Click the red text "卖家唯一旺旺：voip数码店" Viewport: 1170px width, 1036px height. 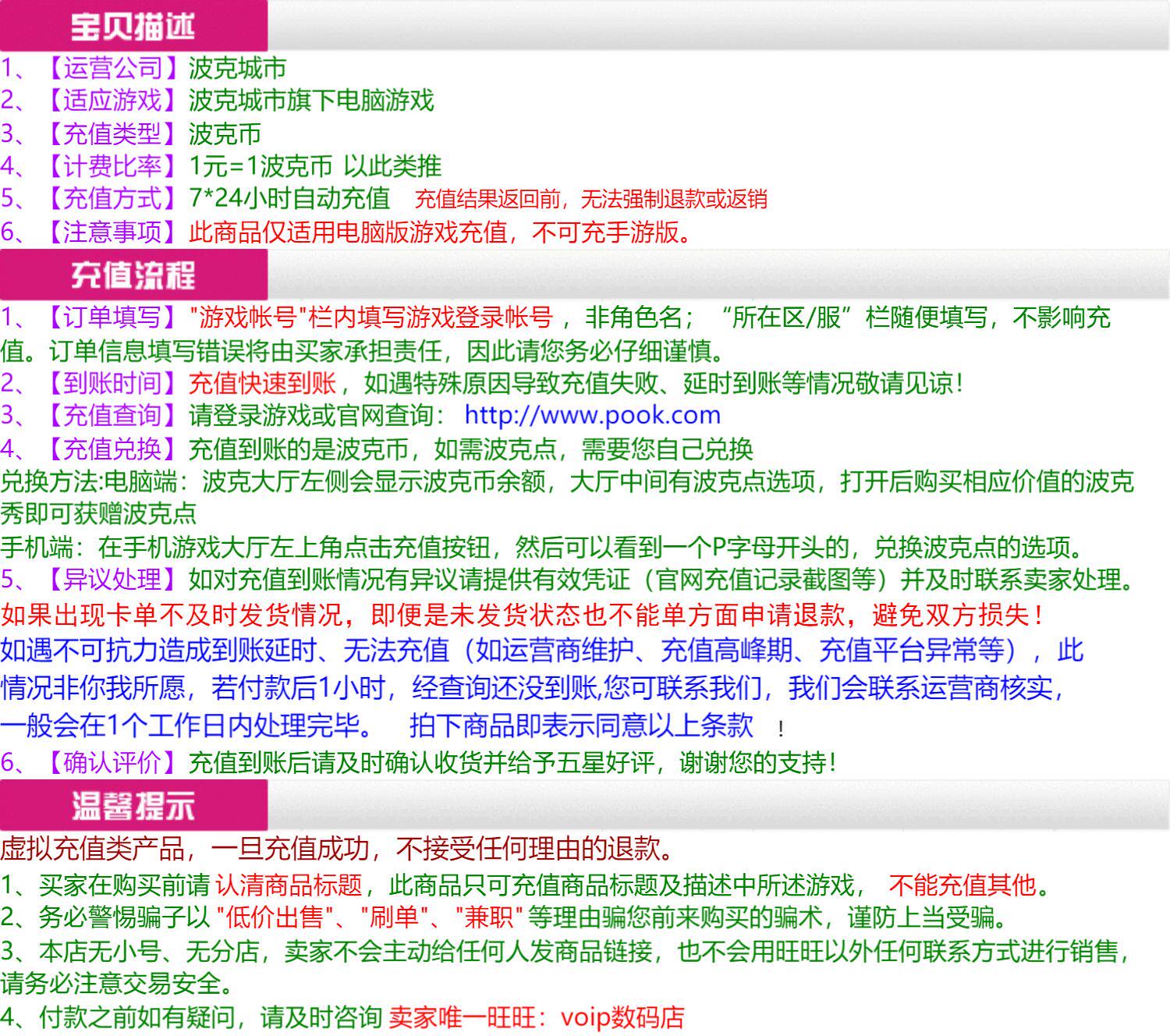[x=537, y=1017]
